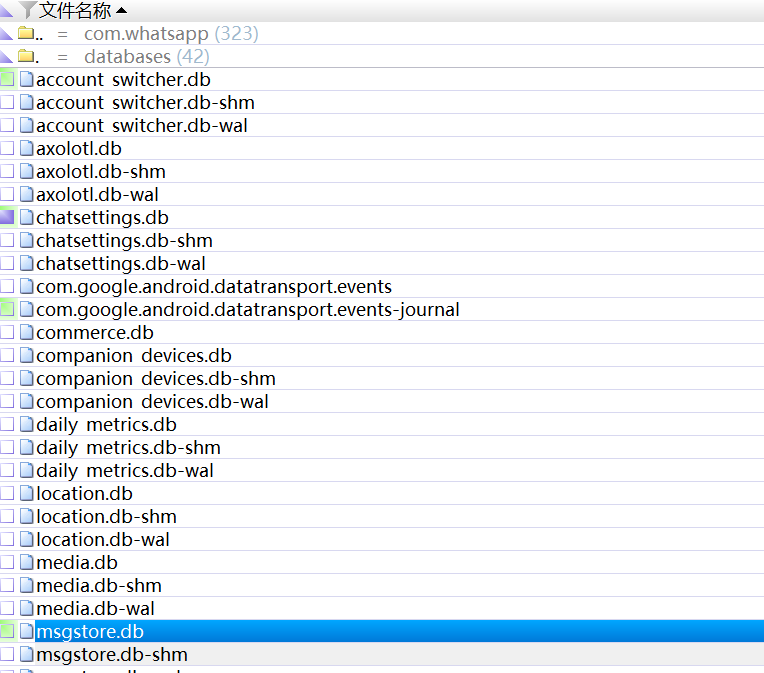Click file icon of companion_devices.db
This screenshot has width=764, height=673.
[x=27, y=355]
